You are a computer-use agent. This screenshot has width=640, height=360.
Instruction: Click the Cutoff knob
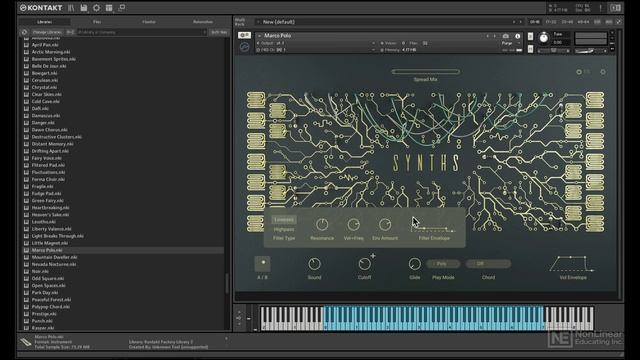(x=364, y=264)
